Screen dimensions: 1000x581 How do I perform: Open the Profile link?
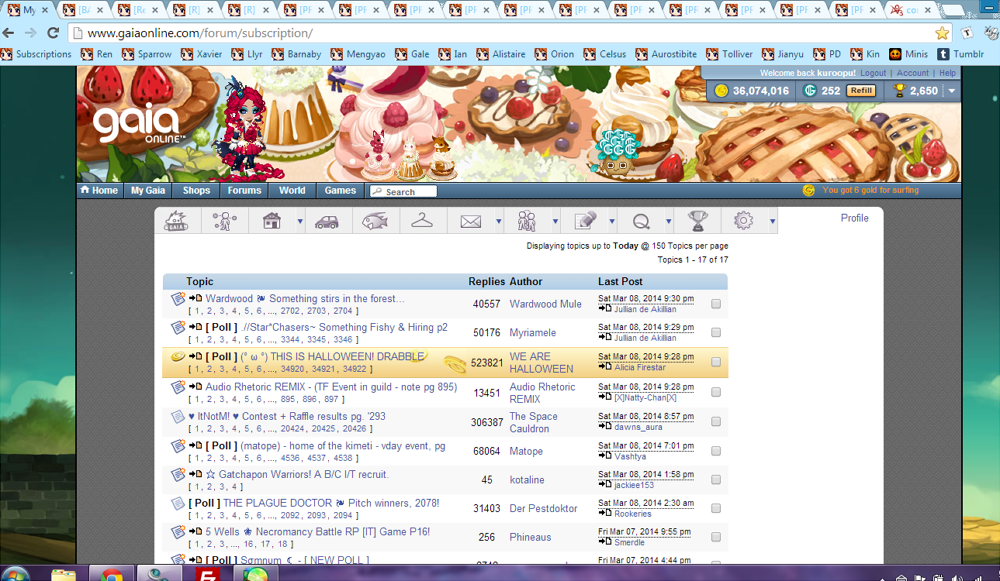pyautogui.click(x=855, y=218)
